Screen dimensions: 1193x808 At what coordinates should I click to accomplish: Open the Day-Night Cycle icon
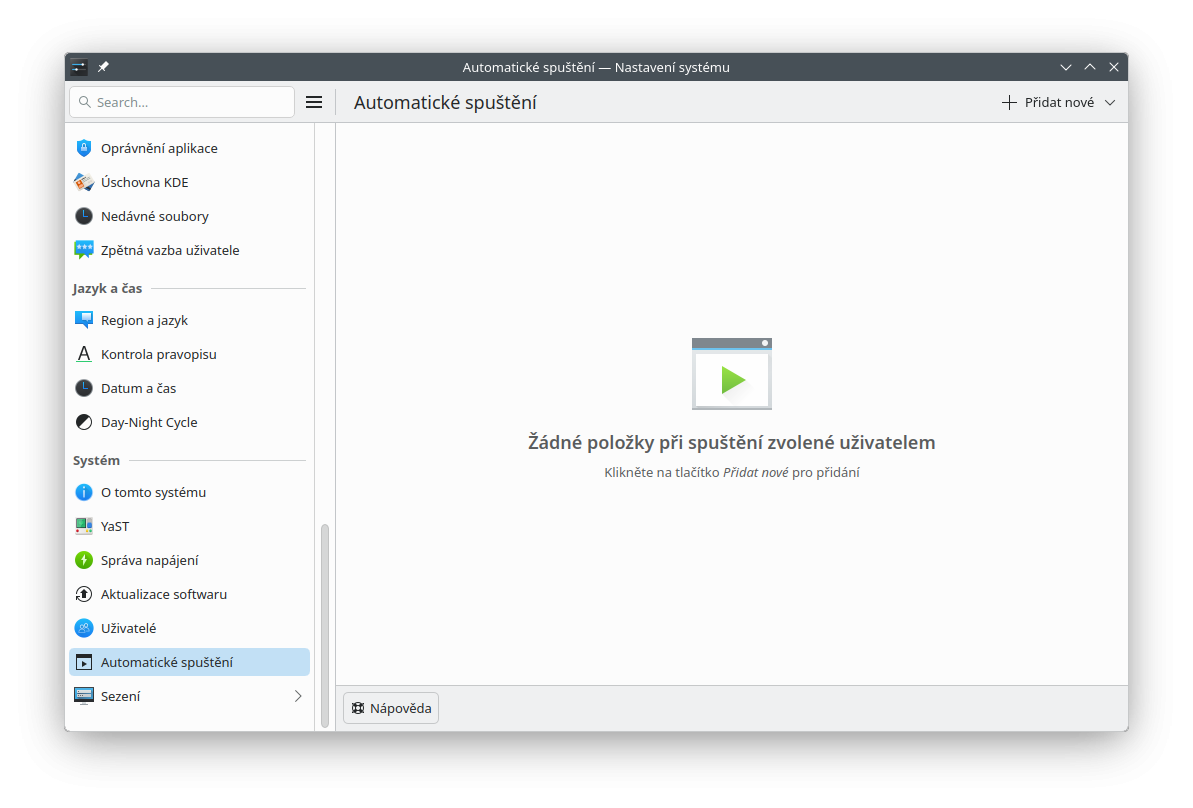[x=84, y=422]
